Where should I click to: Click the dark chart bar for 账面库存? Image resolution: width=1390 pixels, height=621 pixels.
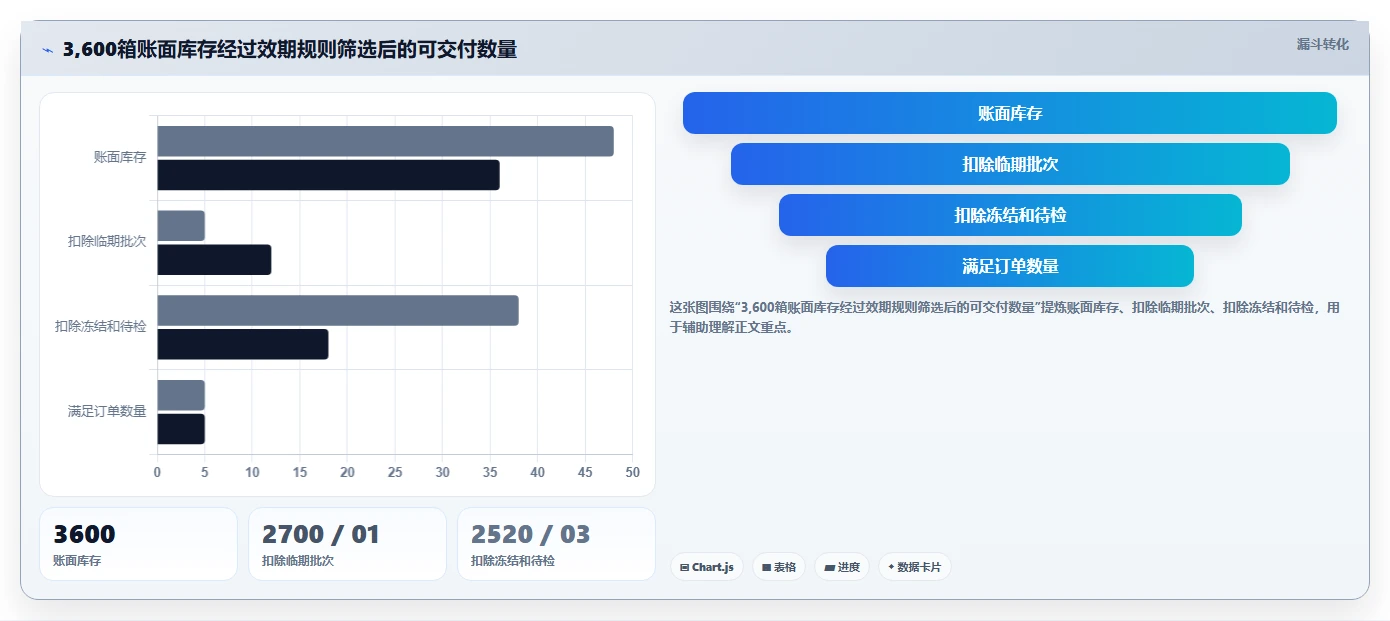(328, 175)
